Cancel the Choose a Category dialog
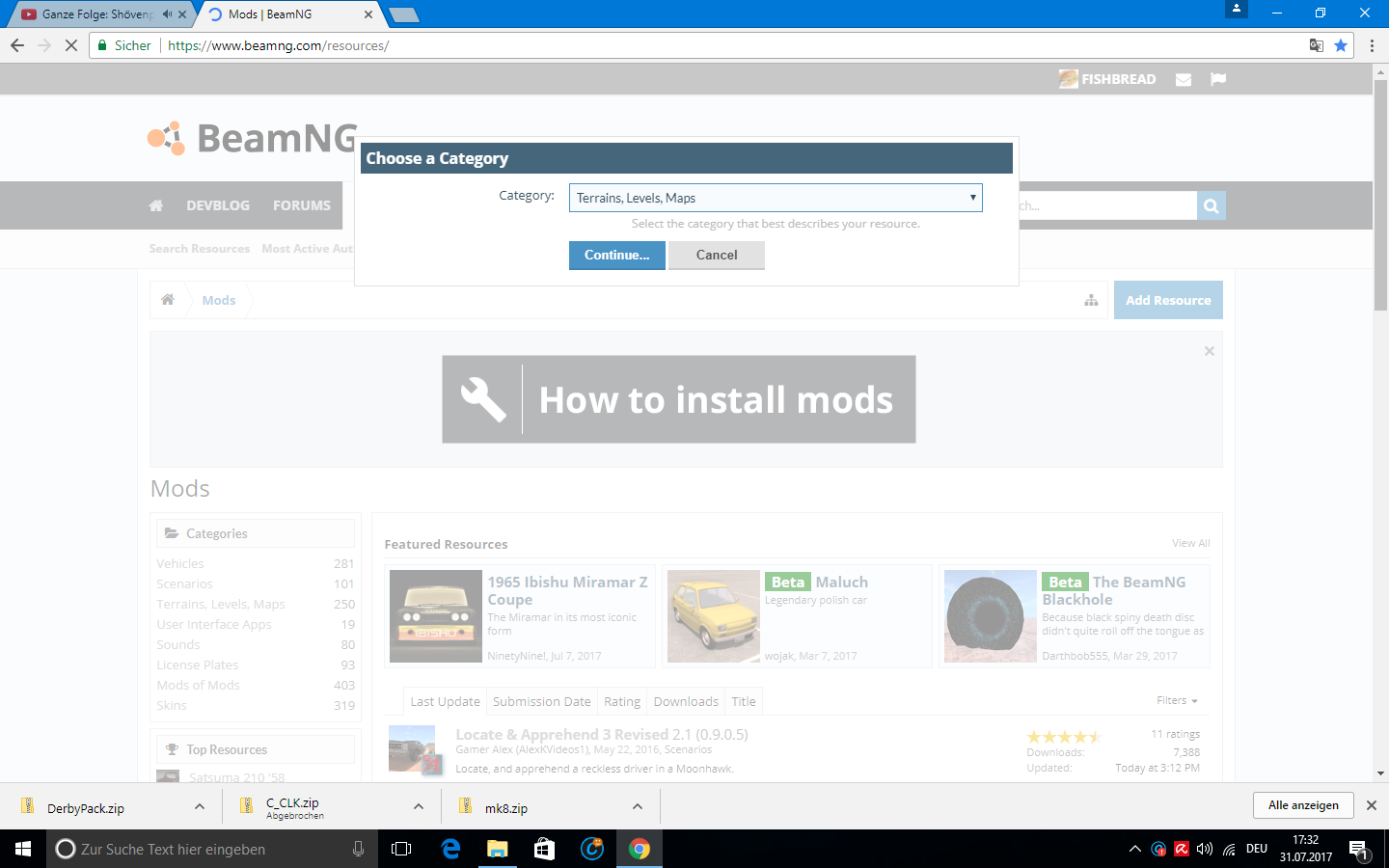This screenshot has height=868, width=1389. click(x=717, y=255)
